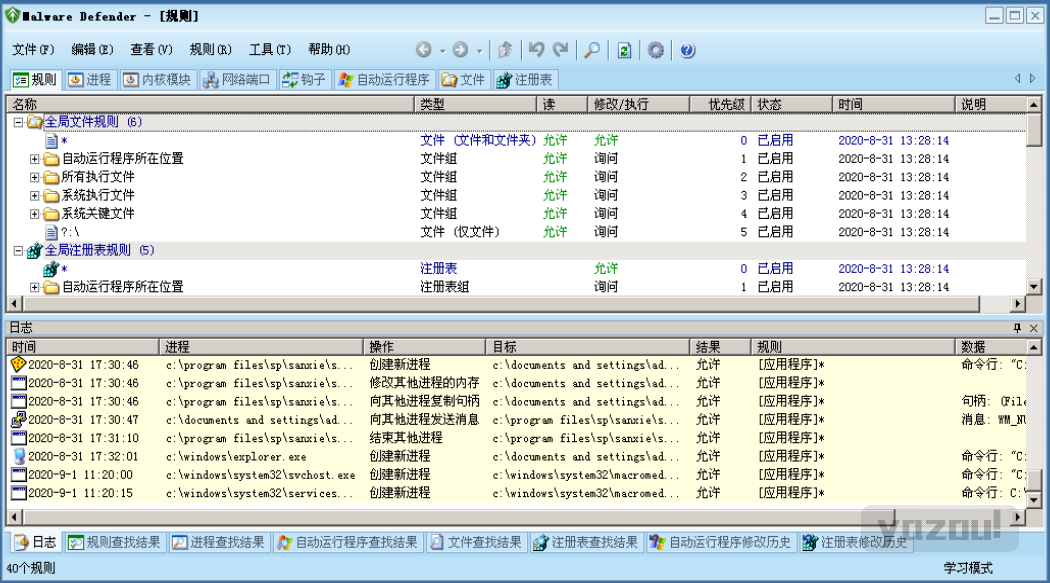Collapse the 全局文件规则 group
The width and height of the screenshot is (1050, 583).
tap(19, 122)
